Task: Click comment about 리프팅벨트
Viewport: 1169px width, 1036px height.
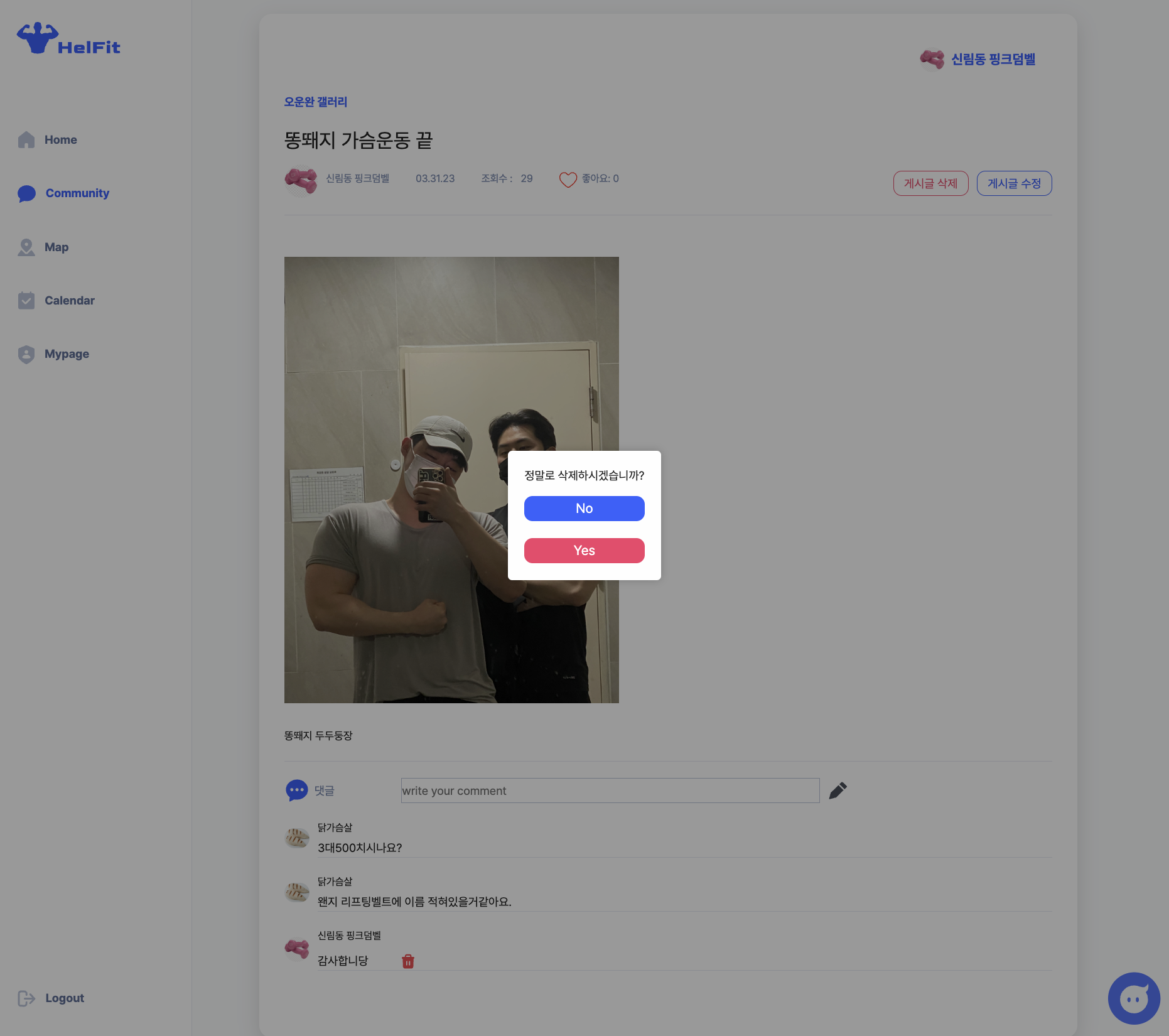Action: 414,902
